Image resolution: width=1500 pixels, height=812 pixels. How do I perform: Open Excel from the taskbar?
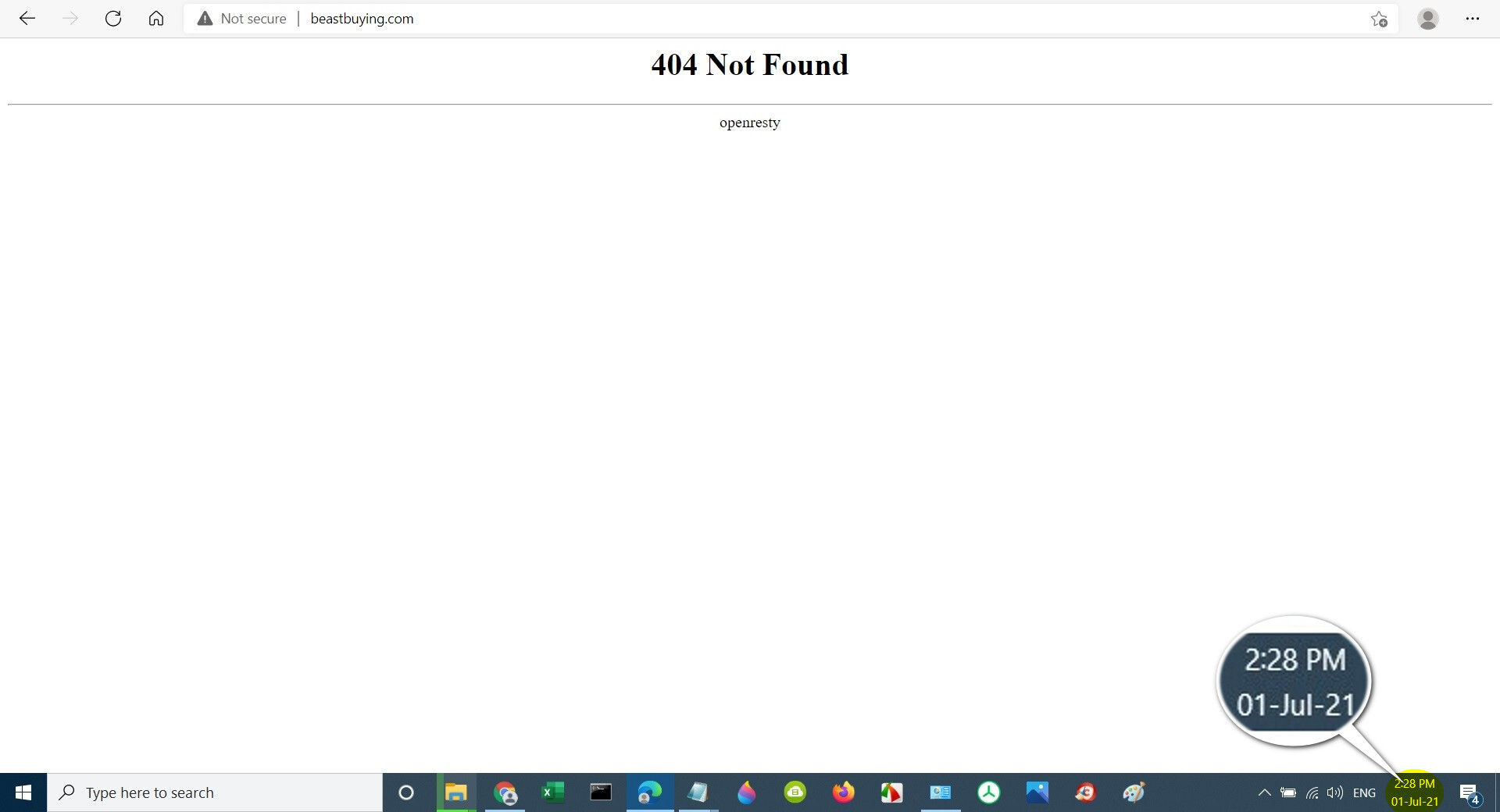click(x=552, y=792)
